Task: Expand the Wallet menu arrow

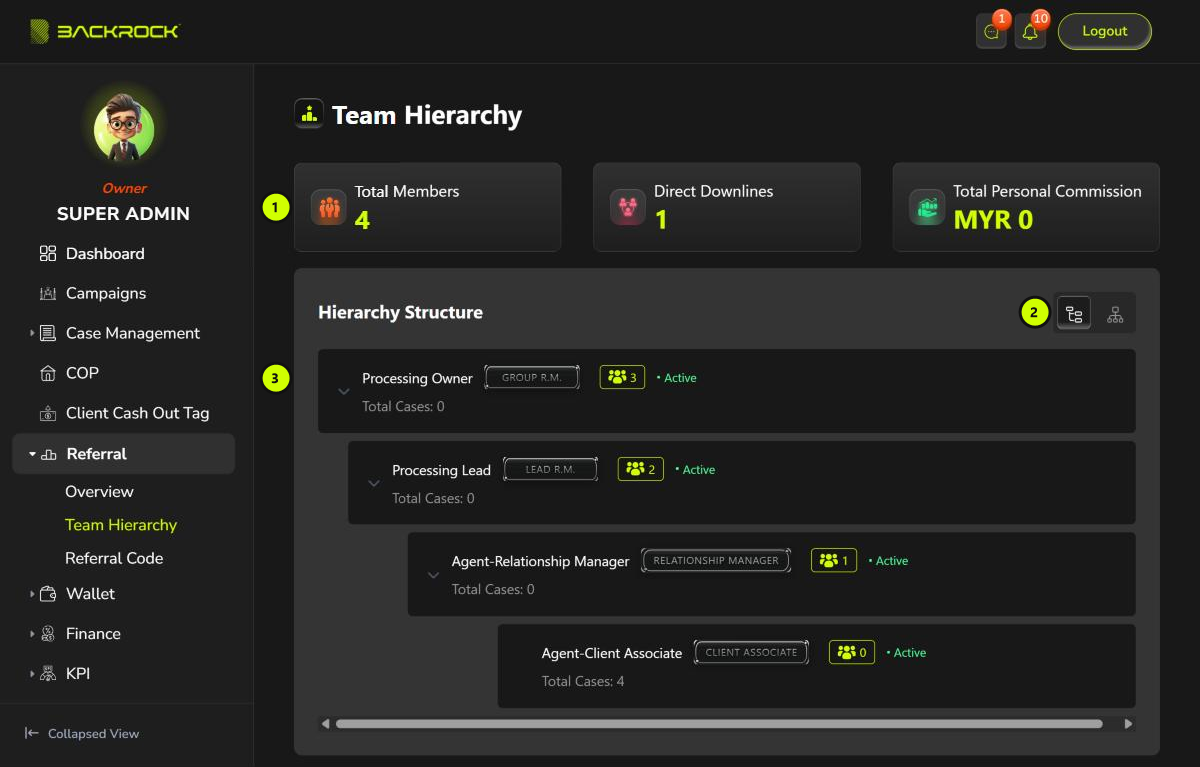Action: pyautogui.click(x=32, y=594)
